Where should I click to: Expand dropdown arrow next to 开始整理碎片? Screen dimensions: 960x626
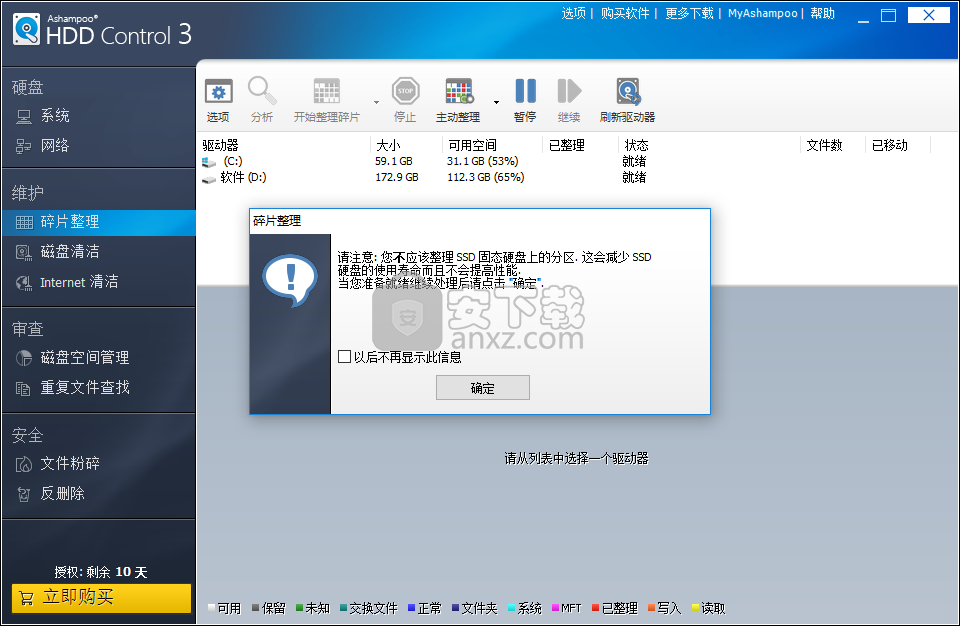click(x=376, y=102)
